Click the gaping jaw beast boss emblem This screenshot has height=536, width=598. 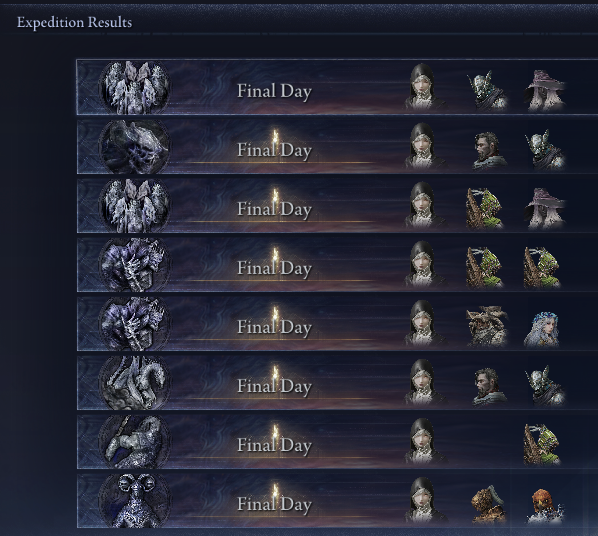pyautogui.click(x=134, y=147)
